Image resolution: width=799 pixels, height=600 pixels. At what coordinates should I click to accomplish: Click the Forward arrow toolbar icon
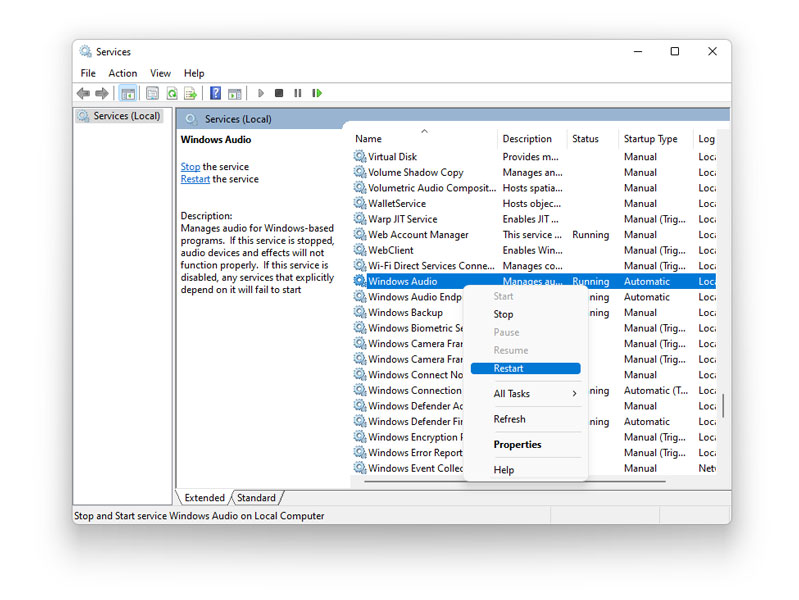point(102,93)
